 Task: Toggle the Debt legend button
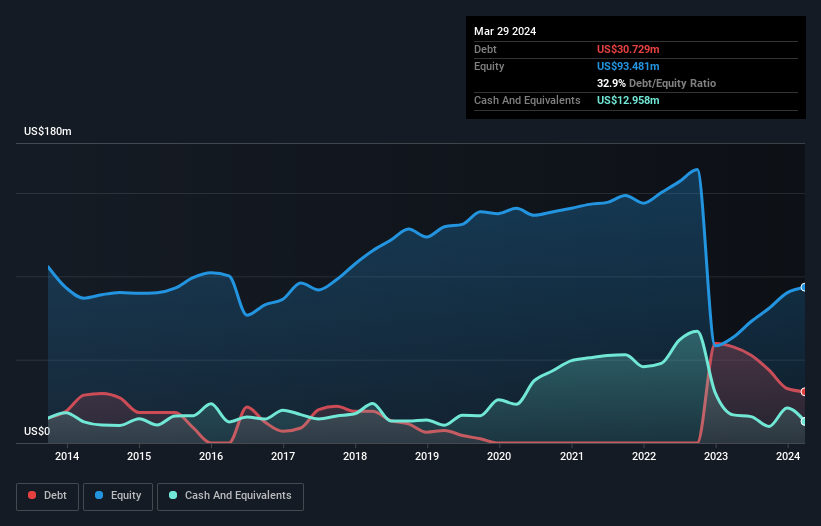point(48,496)
